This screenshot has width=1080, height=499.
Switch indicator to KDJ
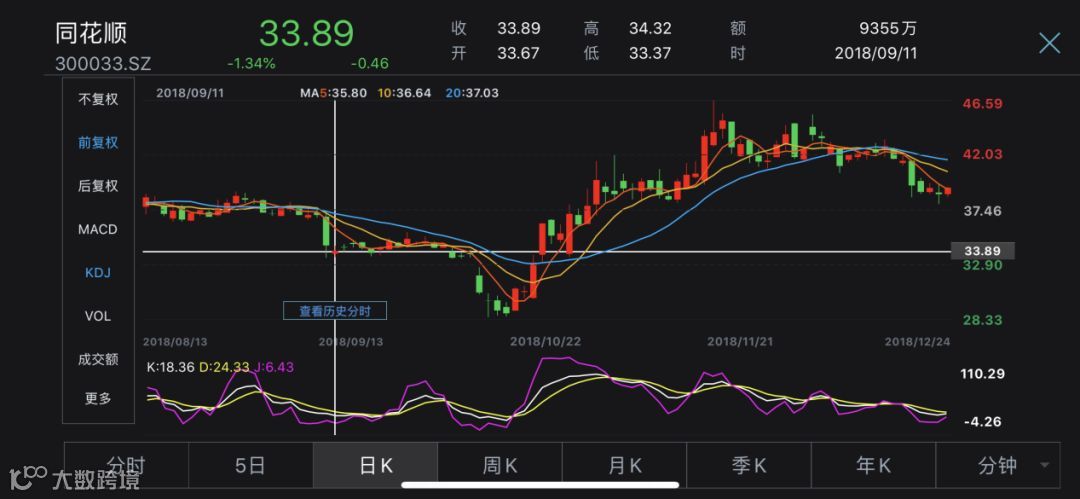(98, 273)
